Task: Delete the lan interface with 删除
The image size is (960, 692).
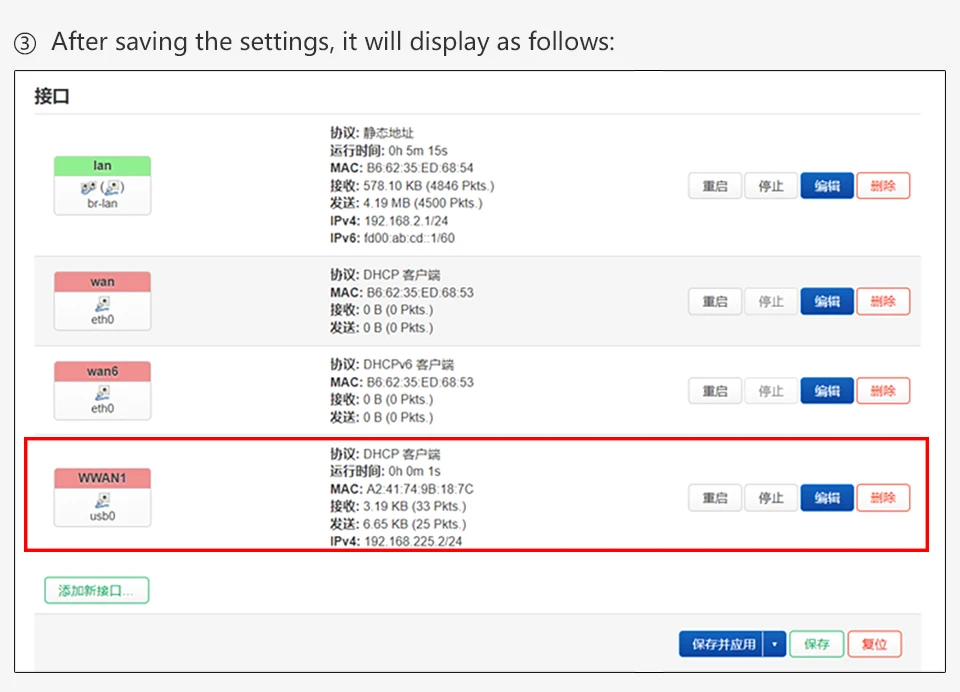Action: tap(883, 186)
